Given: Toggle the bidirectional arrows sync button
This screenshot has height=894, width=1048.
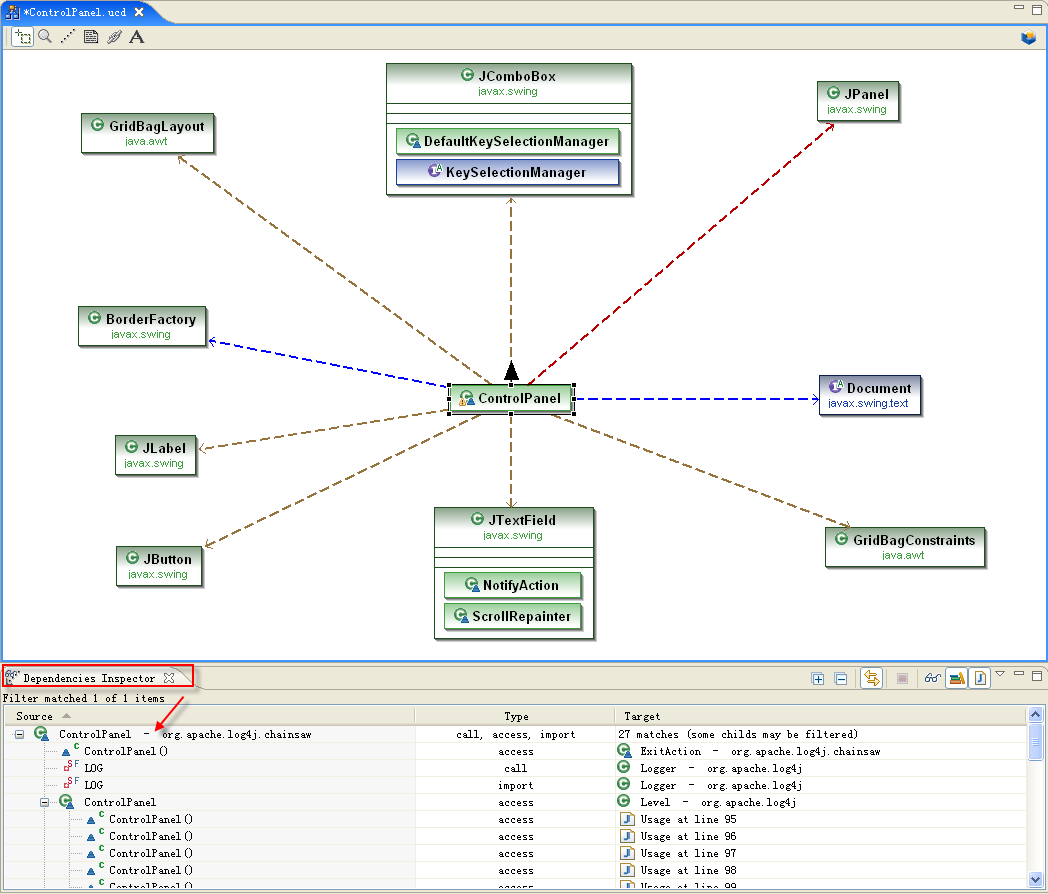Looking at the screenshot, I should [872, 678].
